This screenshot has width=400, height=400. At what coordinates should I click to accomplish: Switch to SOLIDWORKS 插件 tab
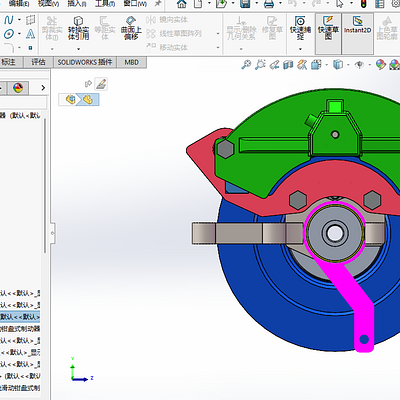click(x=85, y=62)
